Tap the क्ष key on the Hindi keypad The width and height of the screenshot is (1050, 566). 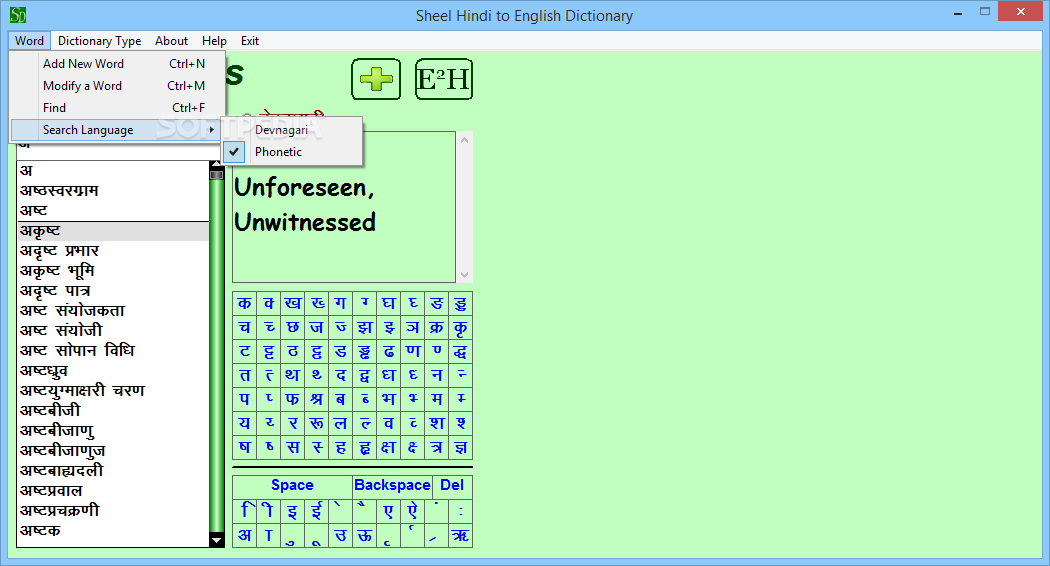click(x=389, y=448)
